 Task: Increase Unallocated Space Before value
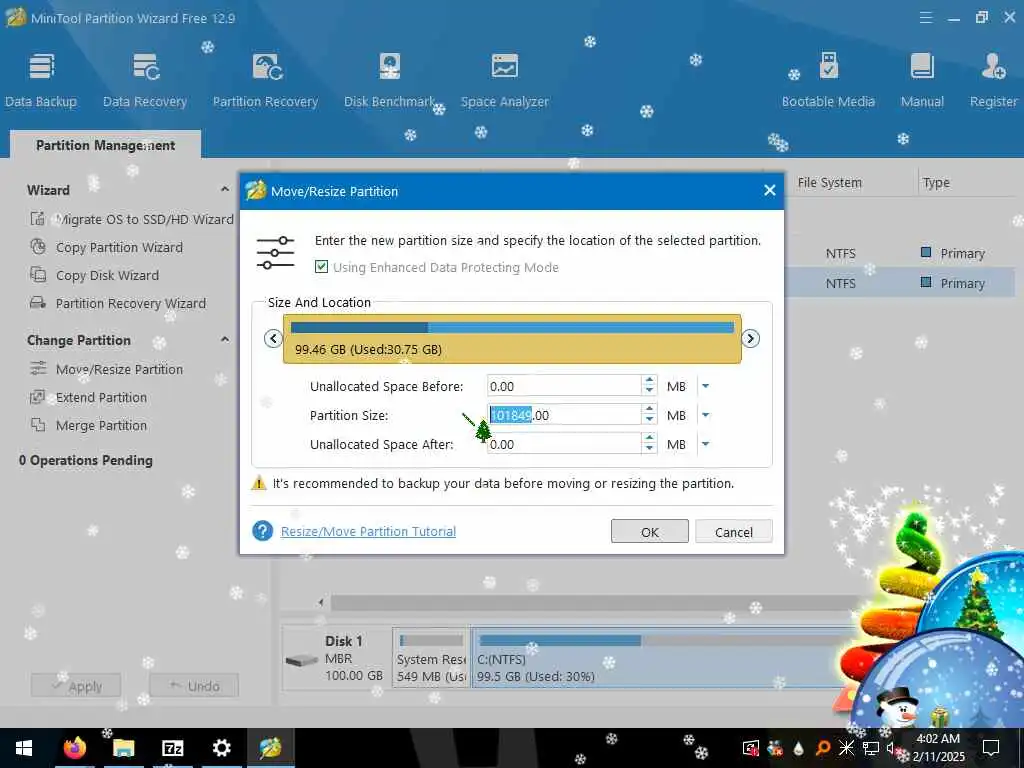click(x=649, y=381)
